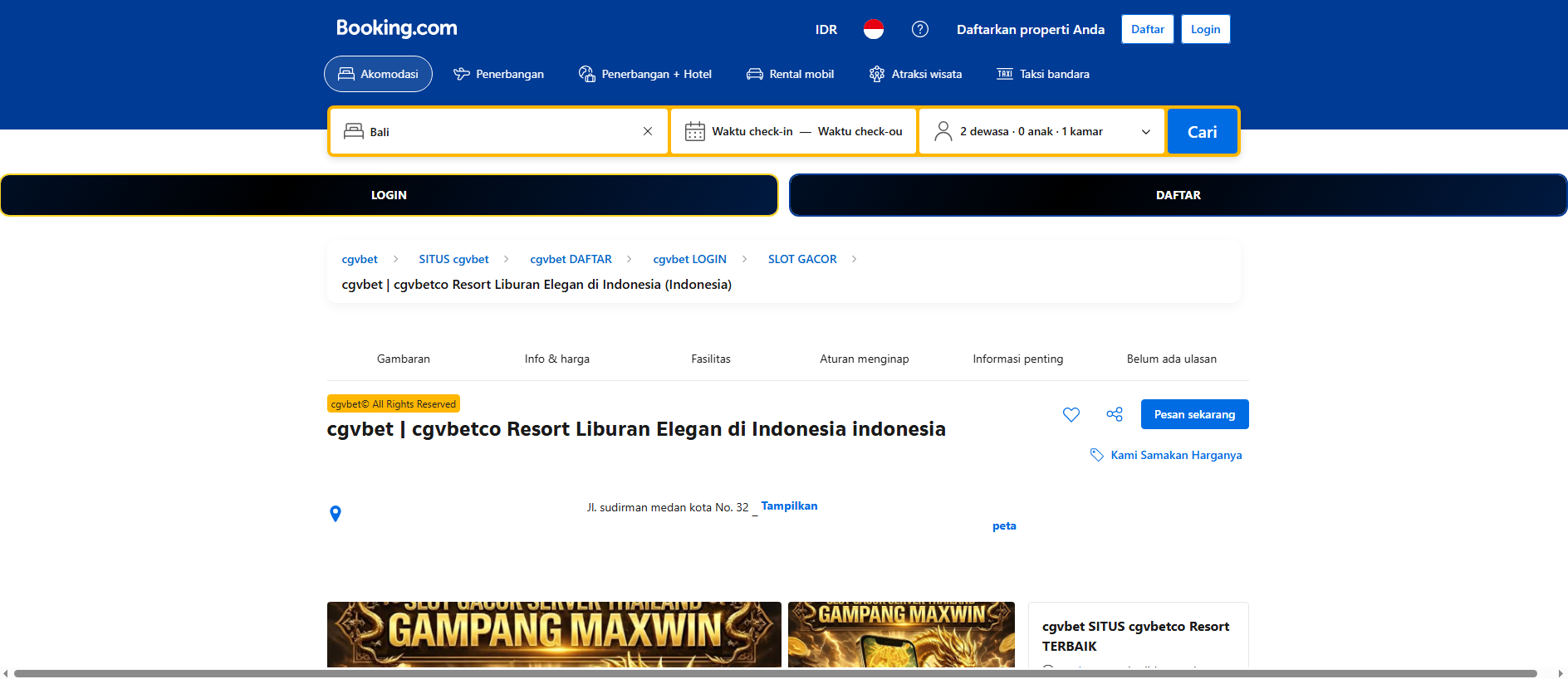Viewport: 1568px width, 679px height.
Task: Follow the cgvbet breadcrumb link
Action: click(x=360, y=259)
